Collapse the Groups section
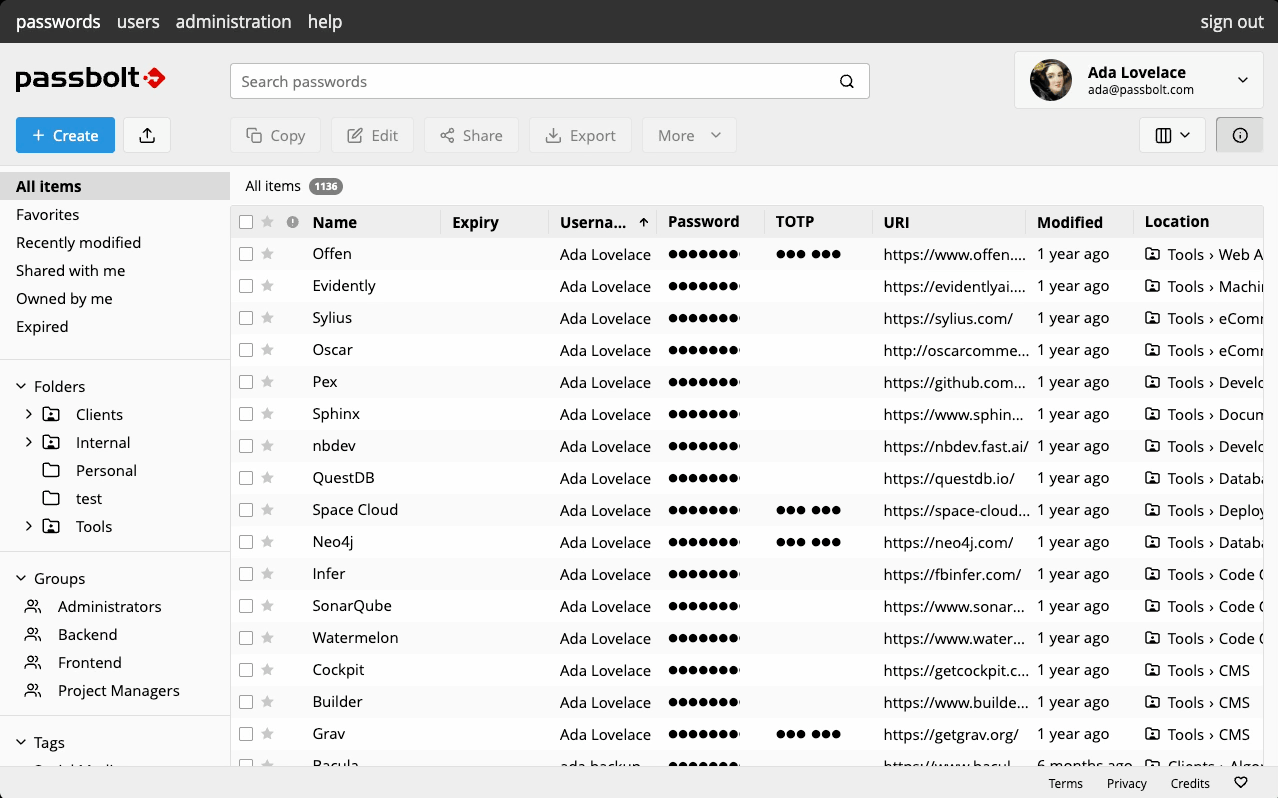This screenshot has height=798, width=1278. click(21, 578)
